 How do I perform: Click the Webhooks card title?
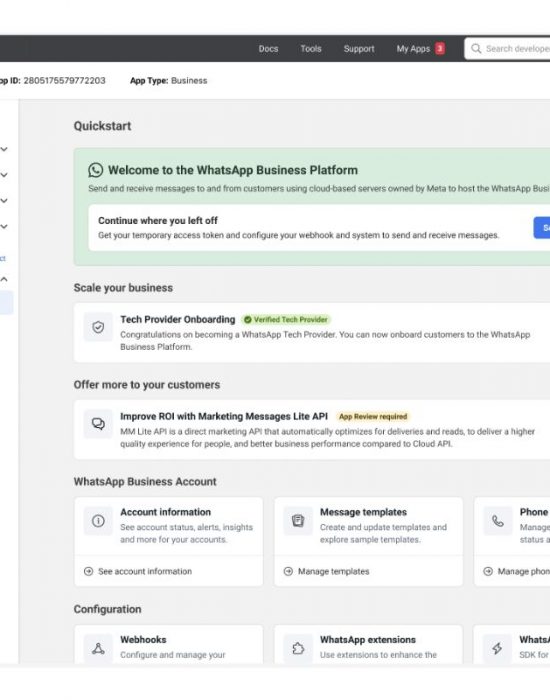(x=143, y=640)
